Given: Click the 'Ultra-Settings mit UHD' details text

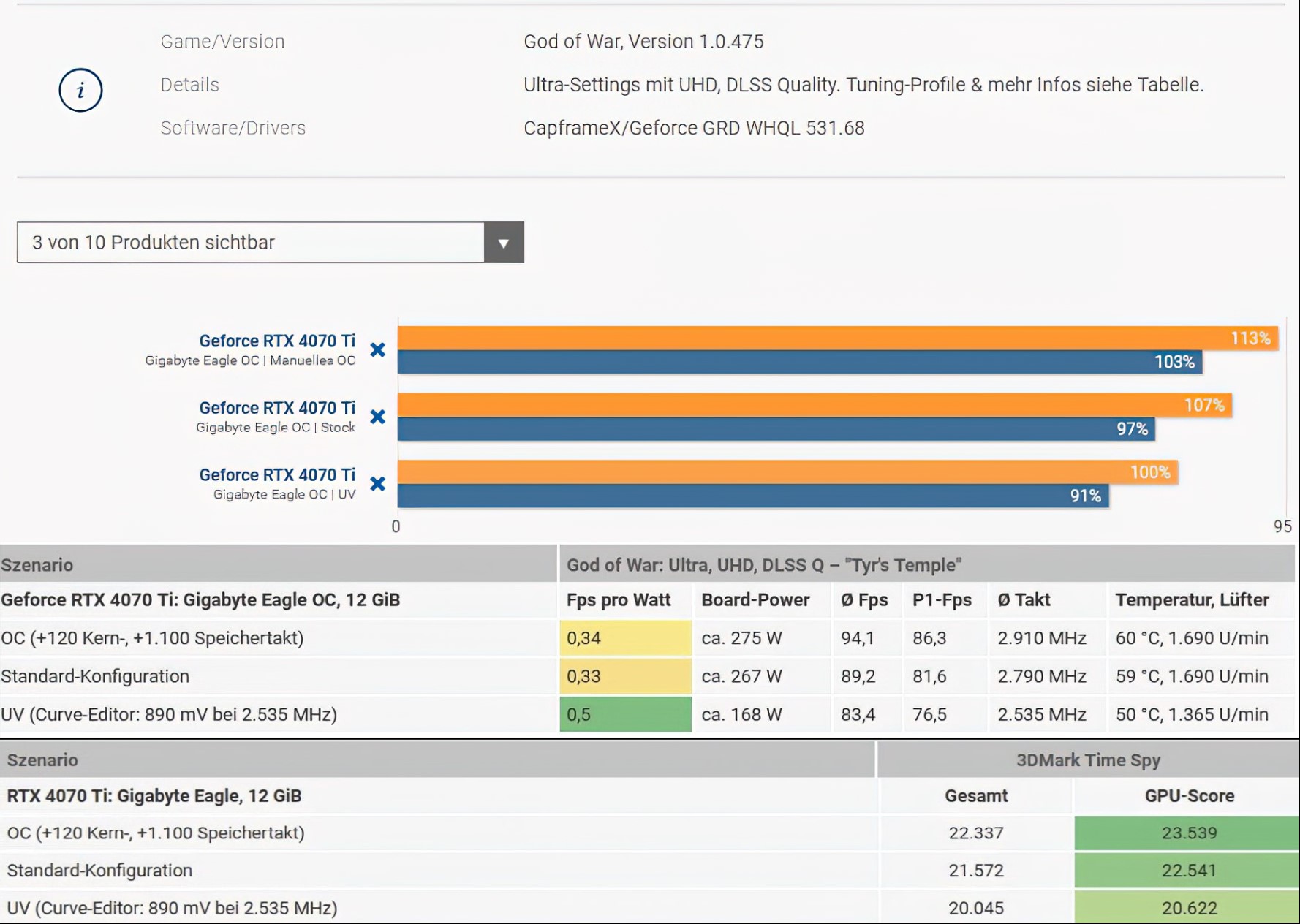Looking at the screenshot, I should [x=863, y=85].
